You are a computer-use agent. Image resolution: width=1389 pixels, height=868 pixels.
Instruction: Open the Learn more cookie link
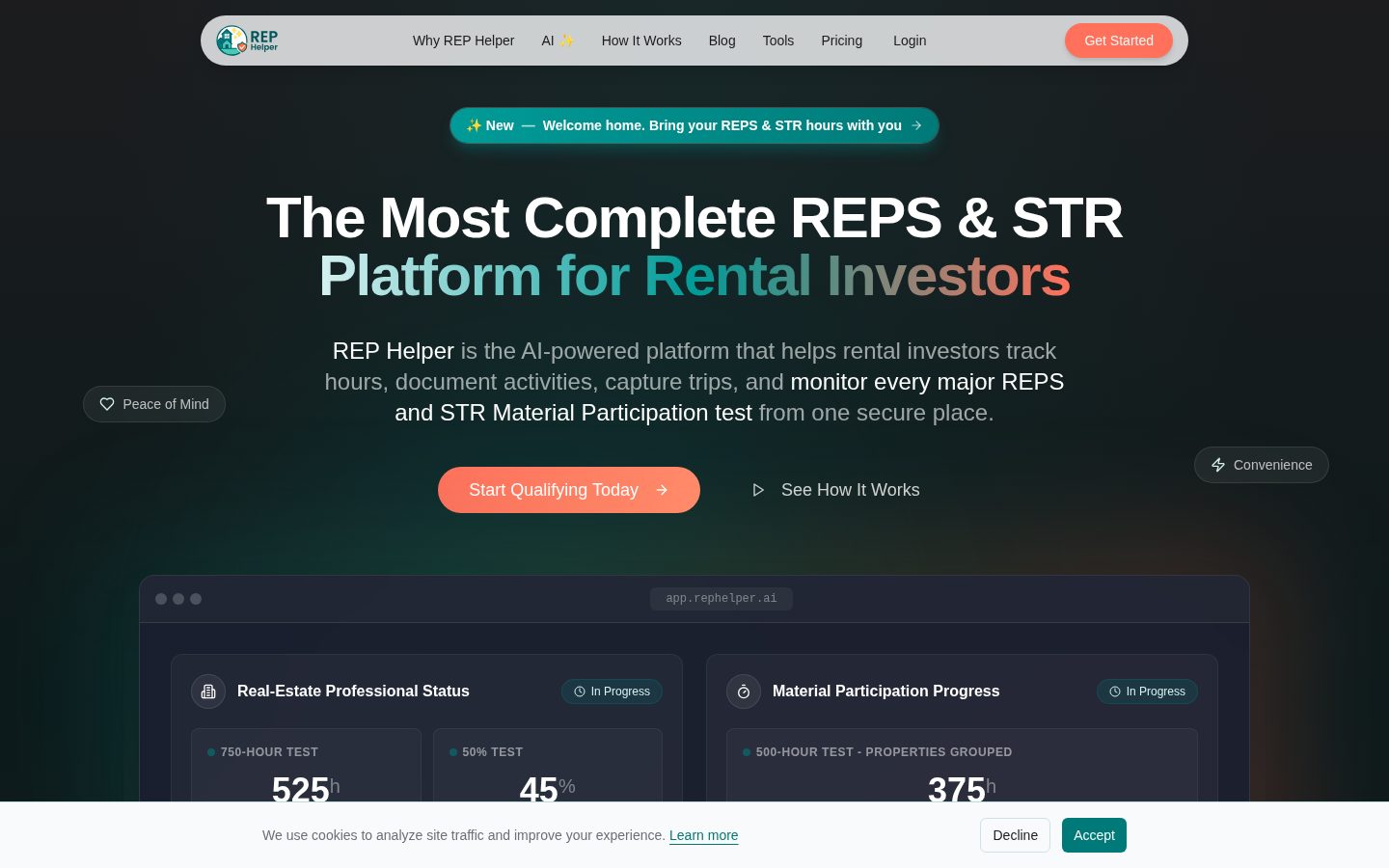(x=703, y=835)
